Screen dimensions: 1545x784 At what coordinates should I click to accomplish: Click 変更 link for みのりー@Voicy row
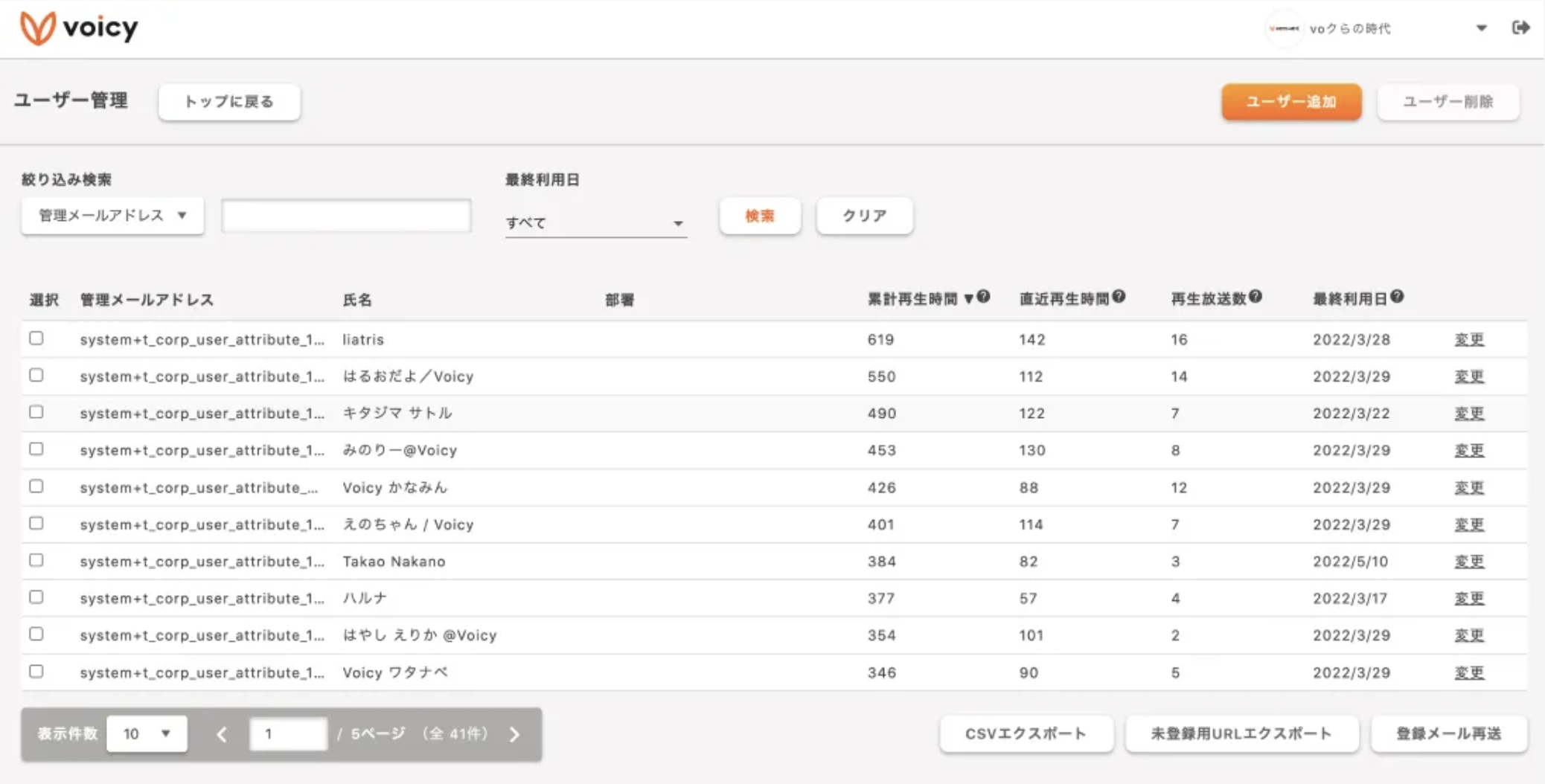[x=1469, y=450]
